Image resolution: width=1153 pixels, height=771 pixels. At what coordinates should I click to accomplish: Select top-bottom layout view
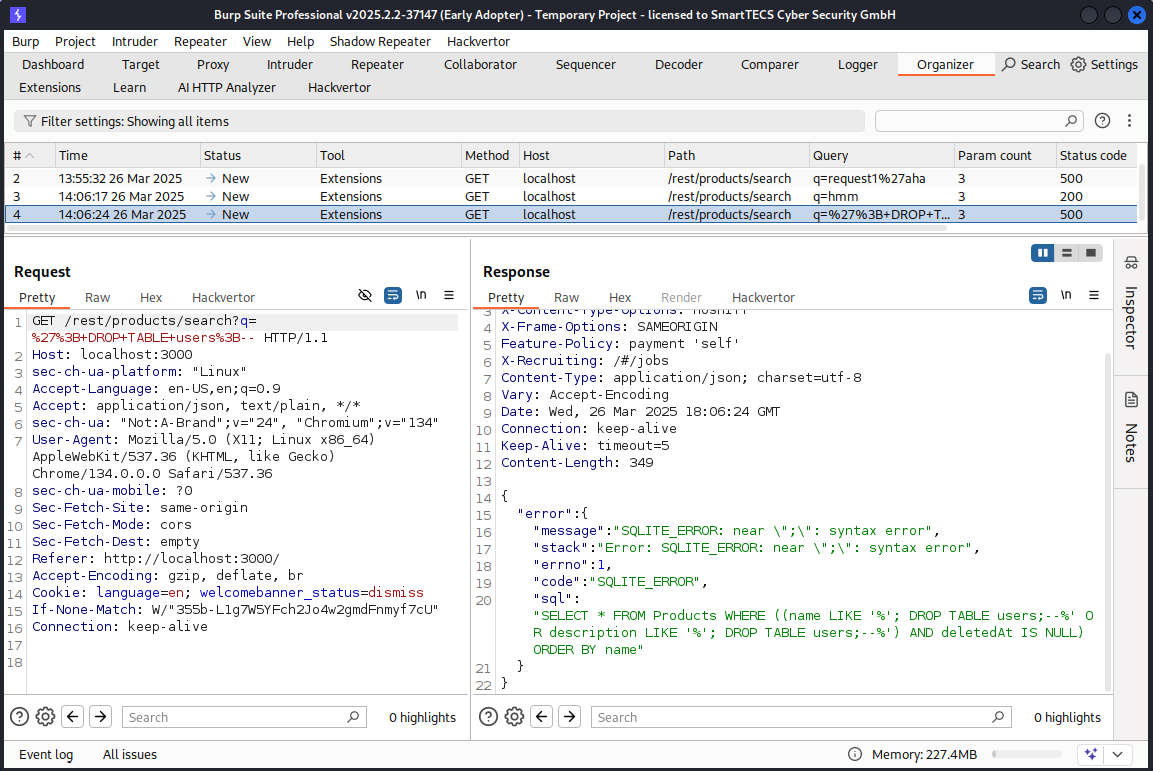click(x=1066, y=253)
